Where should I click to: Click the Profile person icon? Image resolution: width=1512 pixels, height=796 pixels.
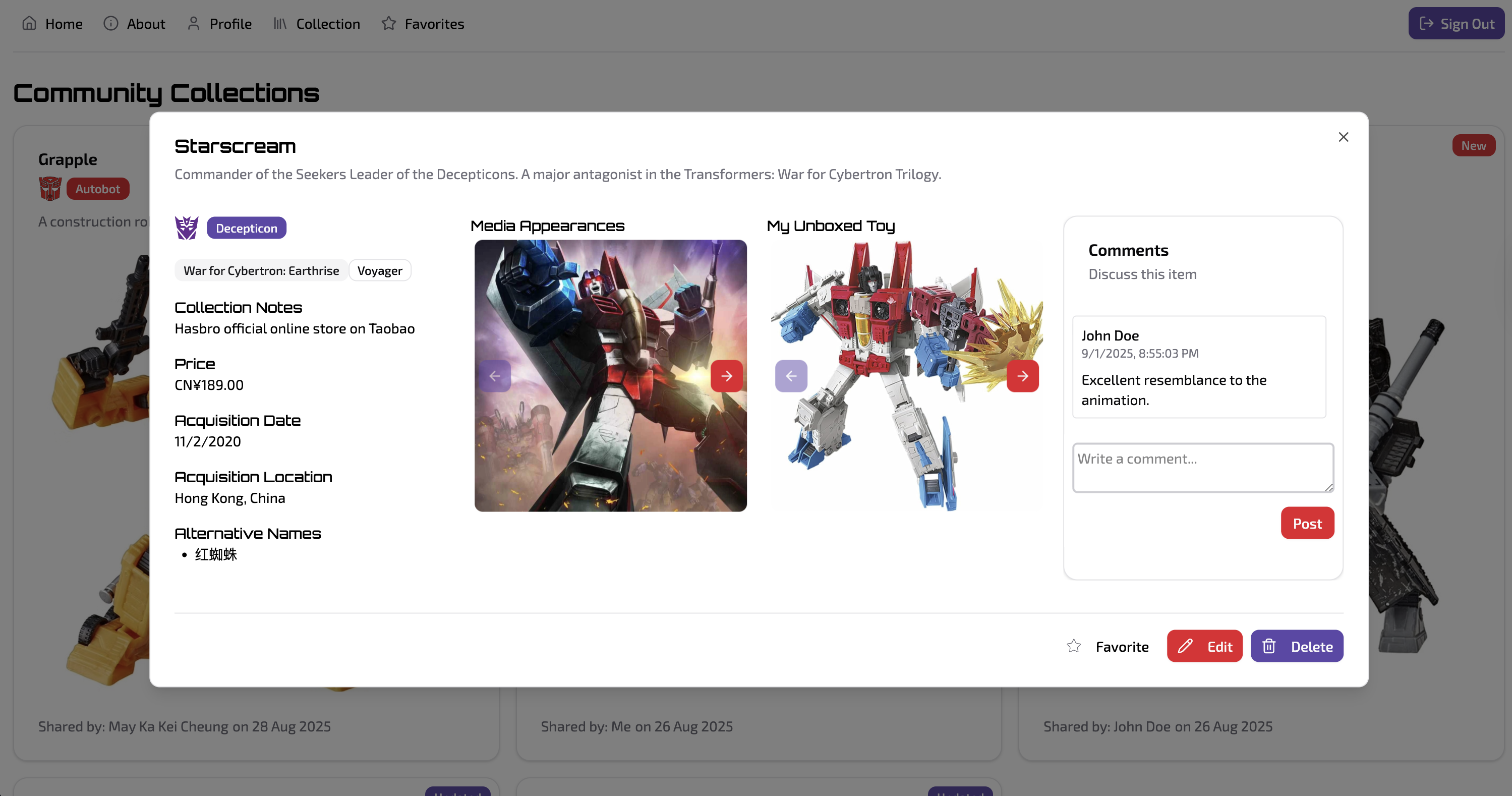point(194,23)
